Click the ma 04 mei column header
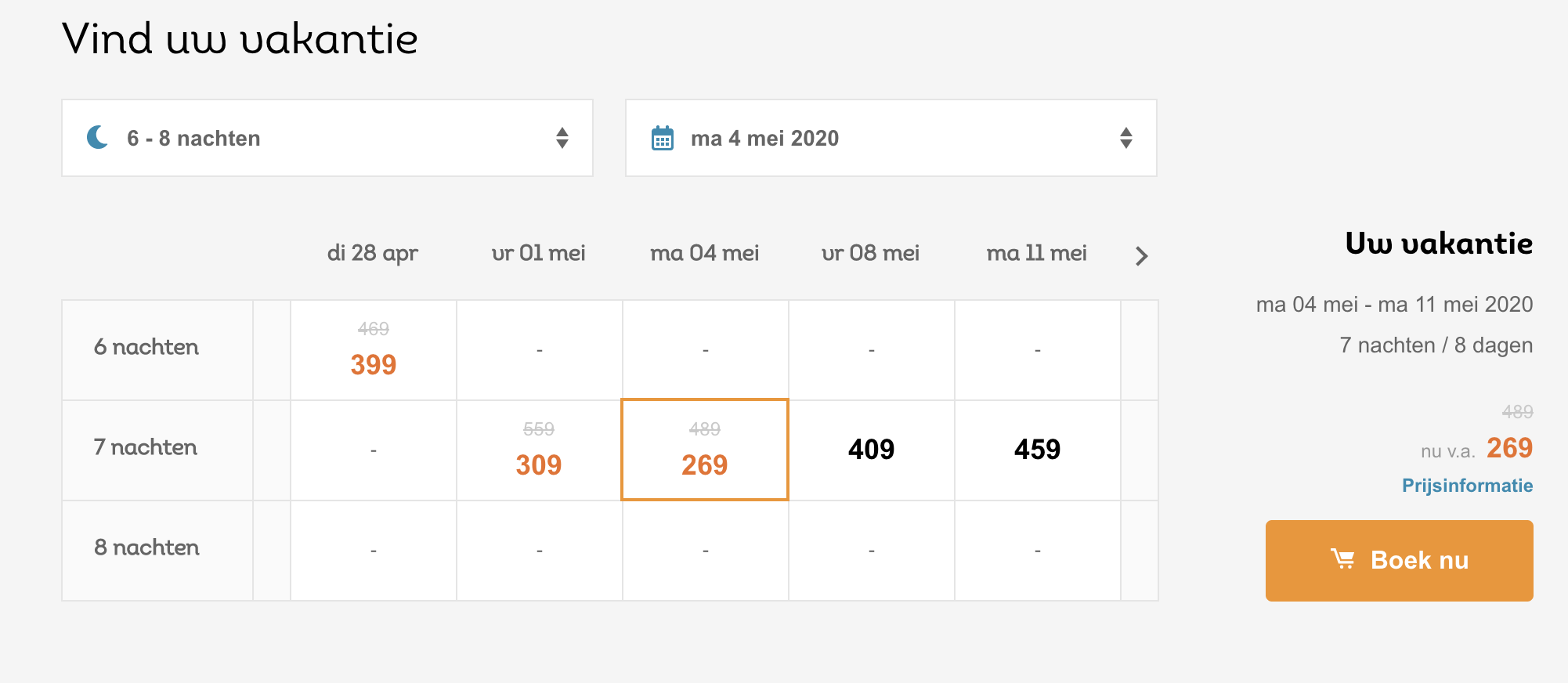 coord(705,253)
